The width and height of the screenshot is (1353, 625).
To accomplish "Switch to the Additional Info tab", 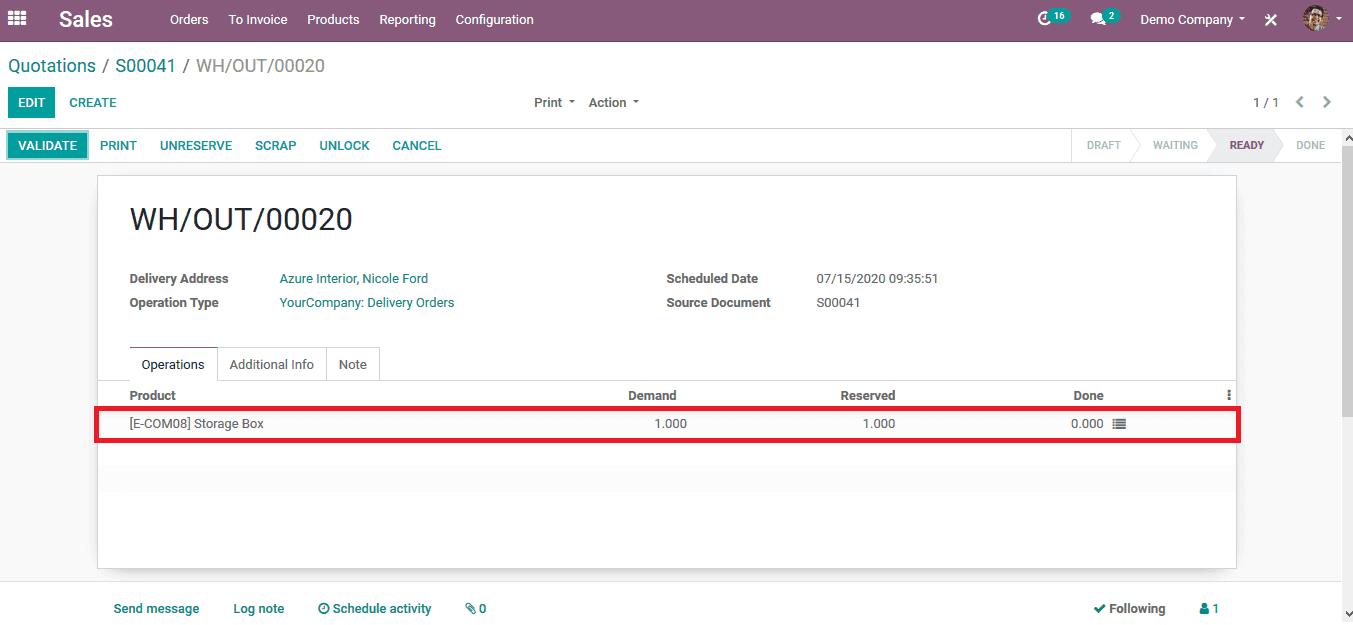I will pos(271,364).
